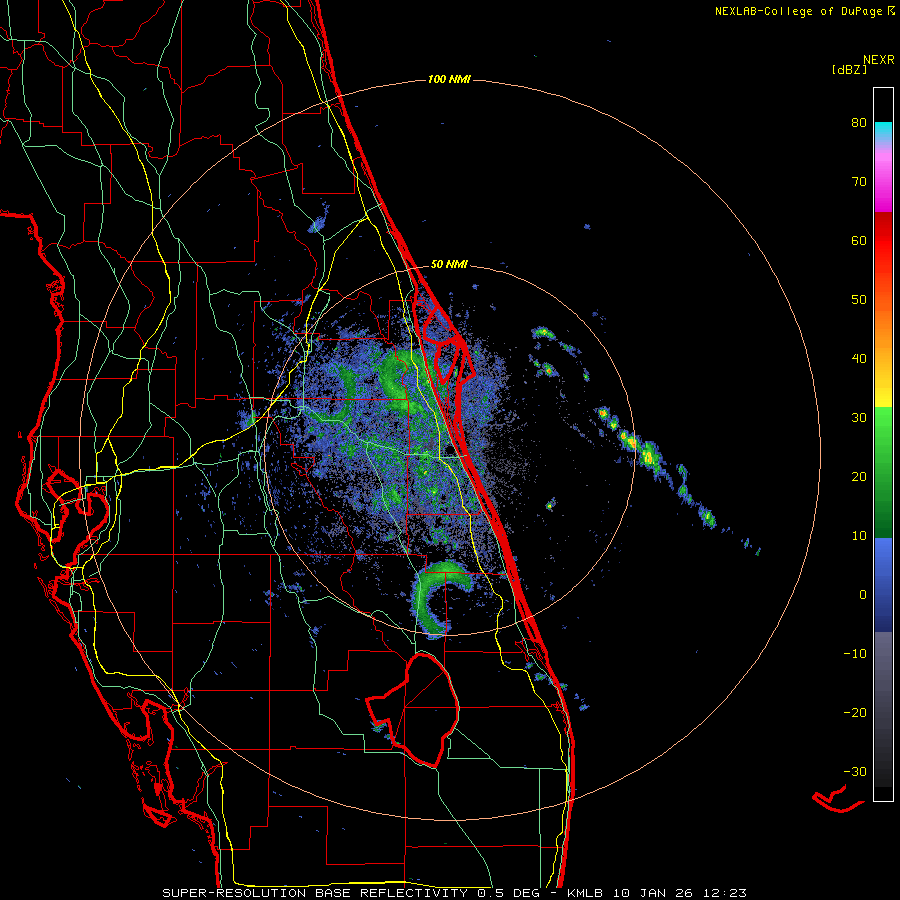The width and height of the screenshot is (900, 900).
Task: Click the 20 value on the dBZ scale
Action: [x=859, y=477]
